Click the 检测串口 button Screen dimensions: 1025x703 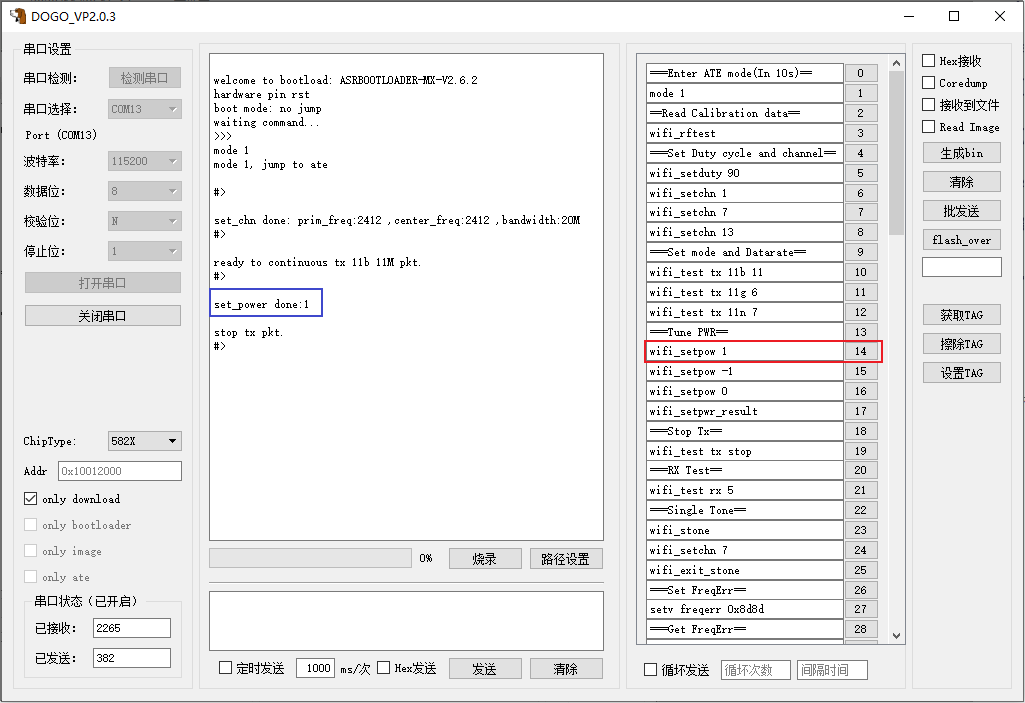click(144, 78)
